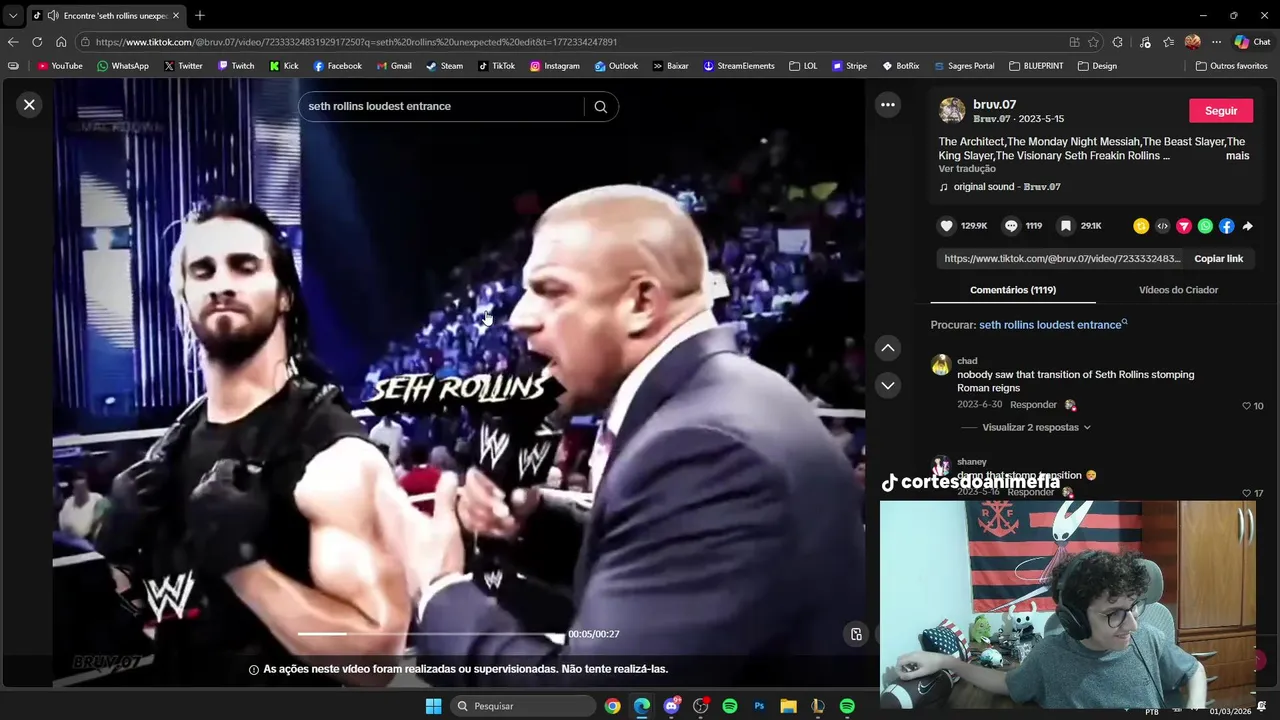The width and height of the screenshot is (1280, 720).
Task: Open comments via speech bubble icon
Action: (1011, 226)
